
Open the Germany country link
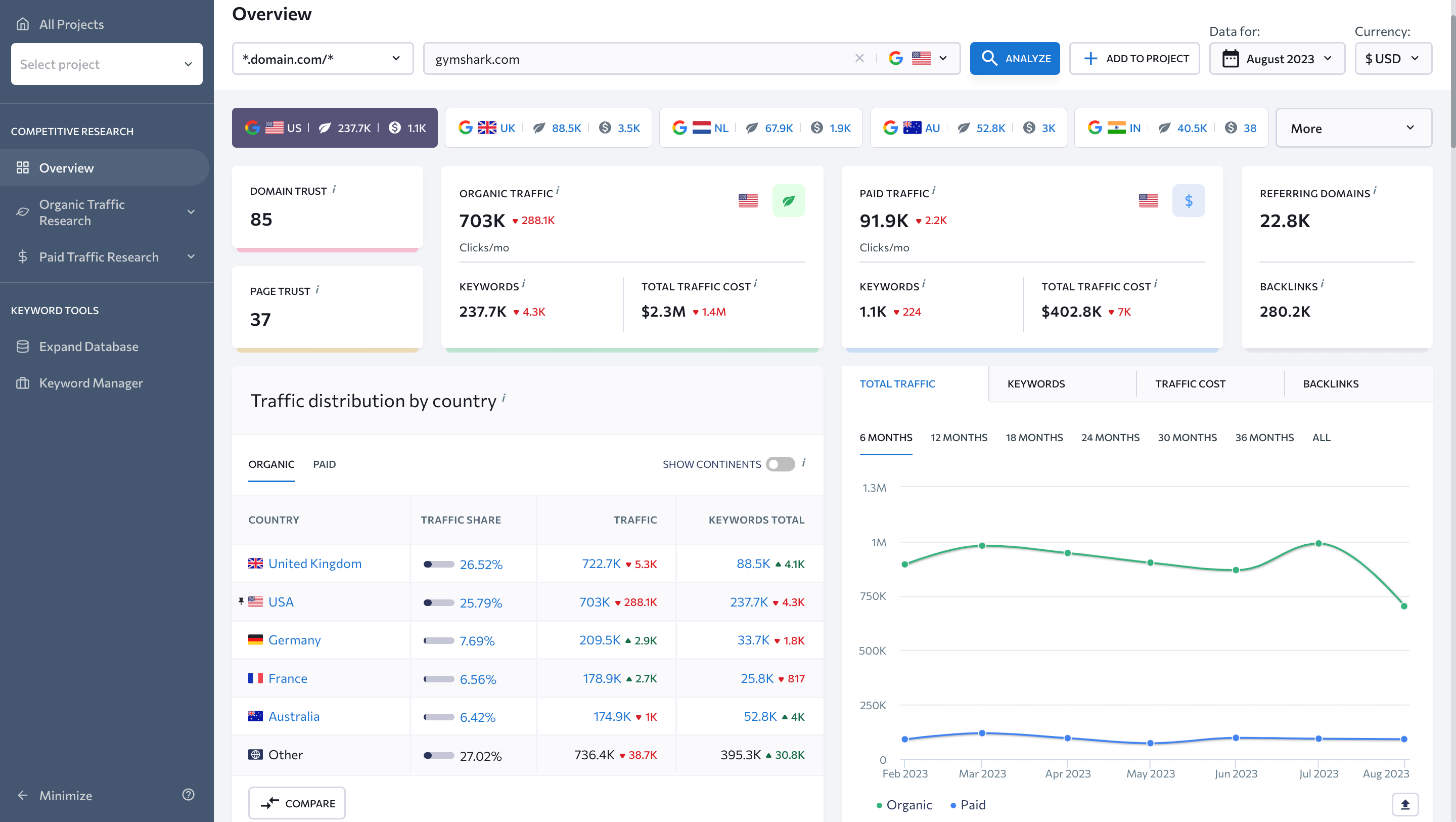tap(294, 640)
